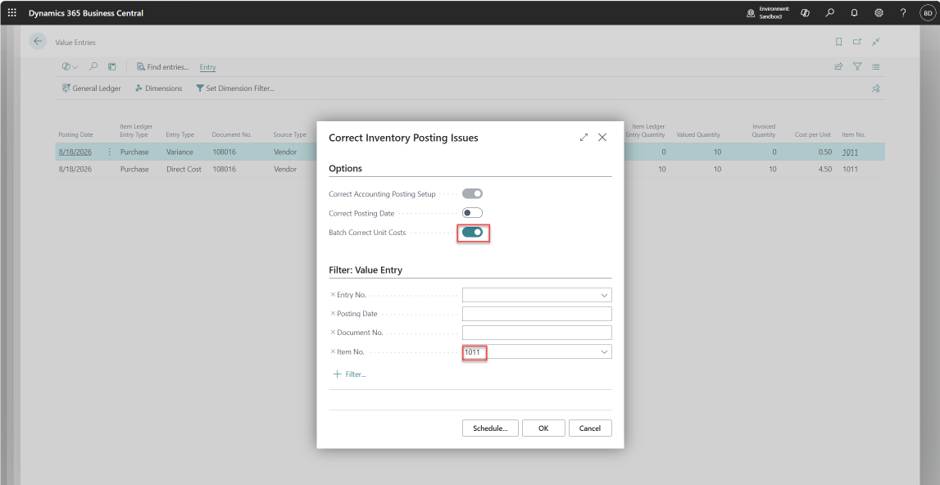Select the Variance entry type cell
940x485 pixels.
(180, 152)
